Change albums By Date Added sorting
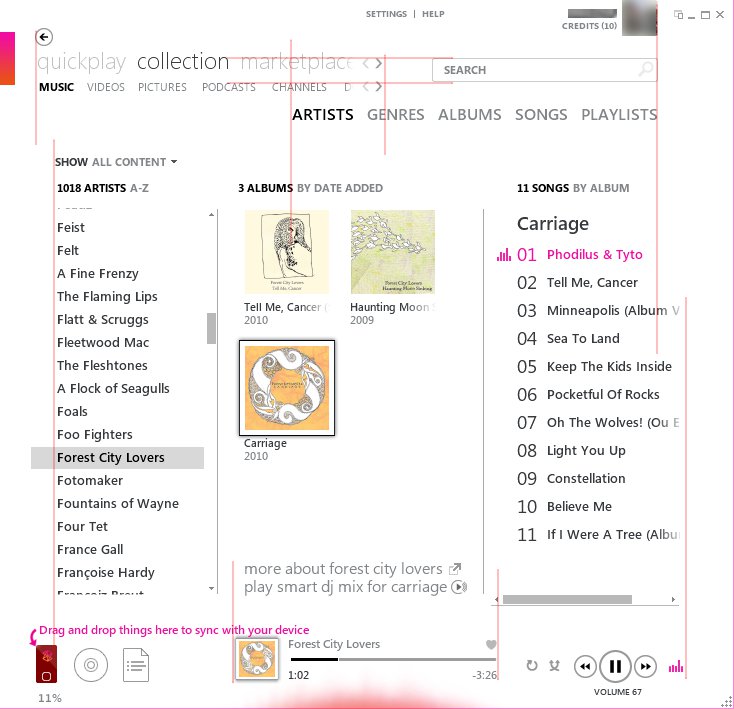Screen dimensions: 734x709 (x=340, y=188)
